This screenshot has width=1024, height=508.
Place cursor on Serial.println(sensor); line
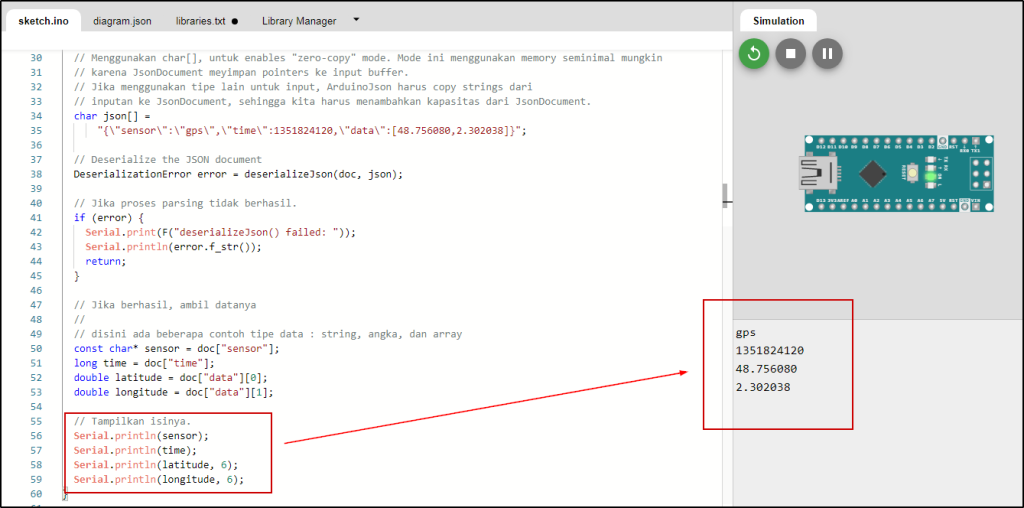[x=141, y=436]
